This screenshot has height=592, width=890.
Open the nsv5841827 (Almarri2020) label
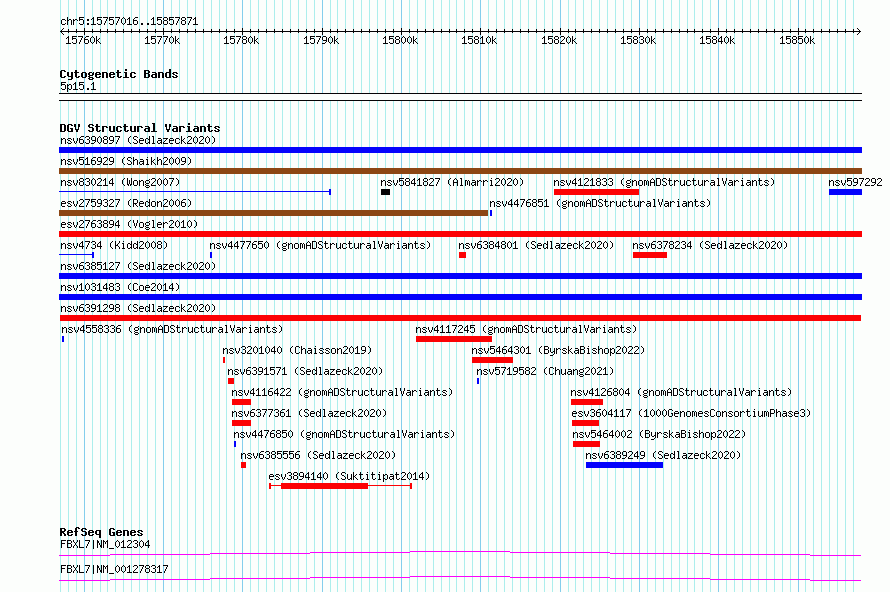pos(452,182)
